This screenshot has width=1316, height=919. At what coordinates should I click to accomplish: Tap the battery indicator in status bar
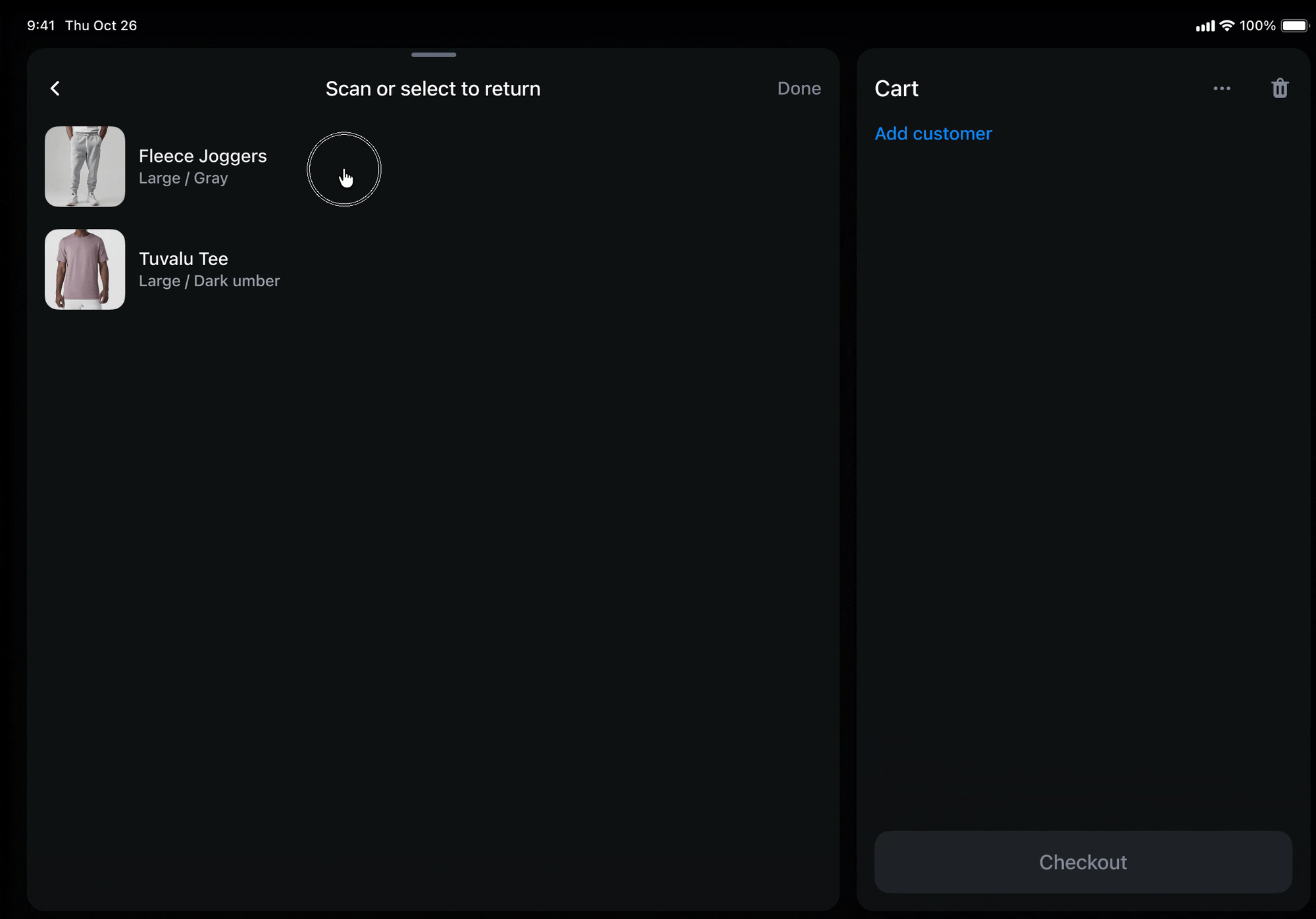click(x=1295, y=26)
